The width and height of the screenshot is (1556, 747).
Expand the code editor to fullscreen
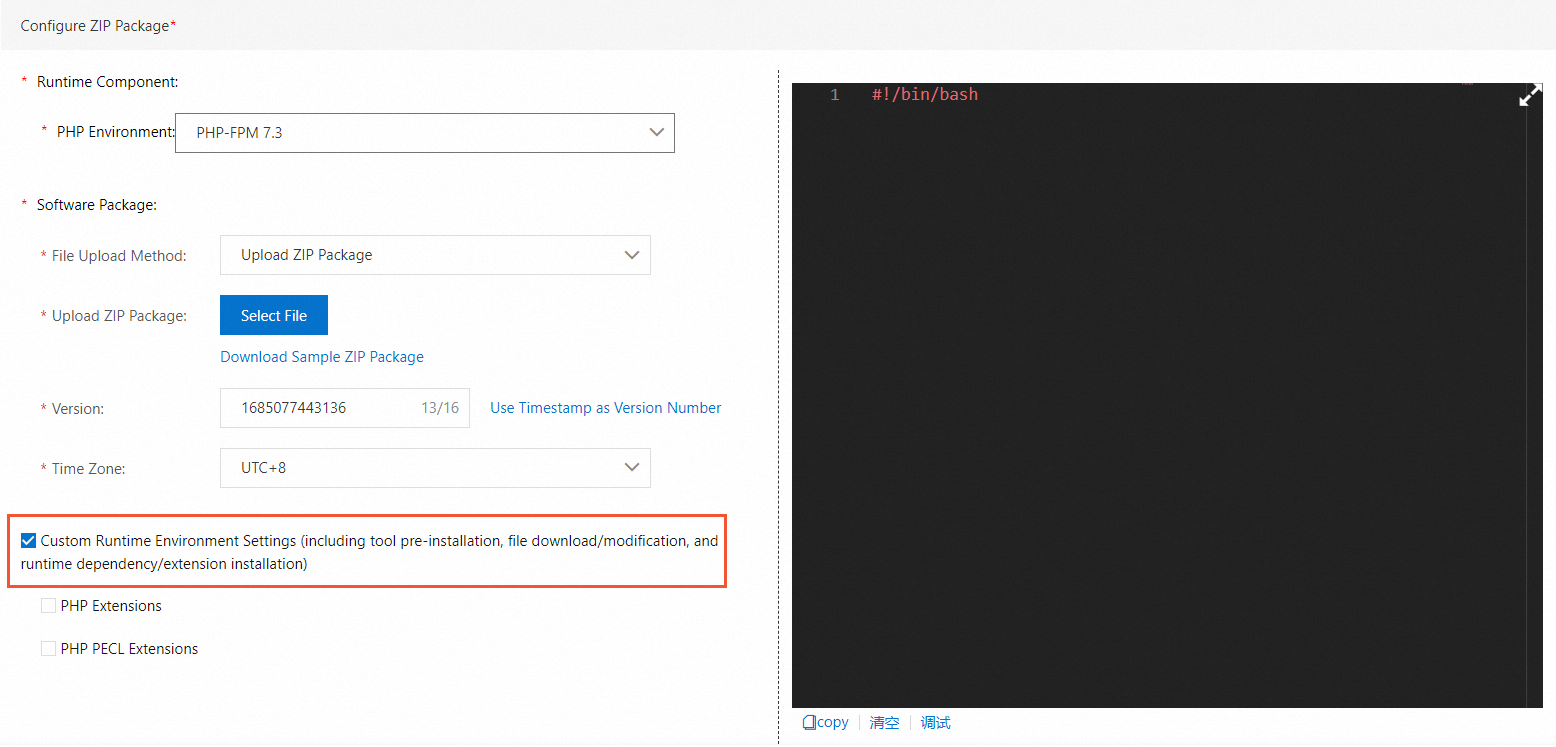tap(1530, 95)
